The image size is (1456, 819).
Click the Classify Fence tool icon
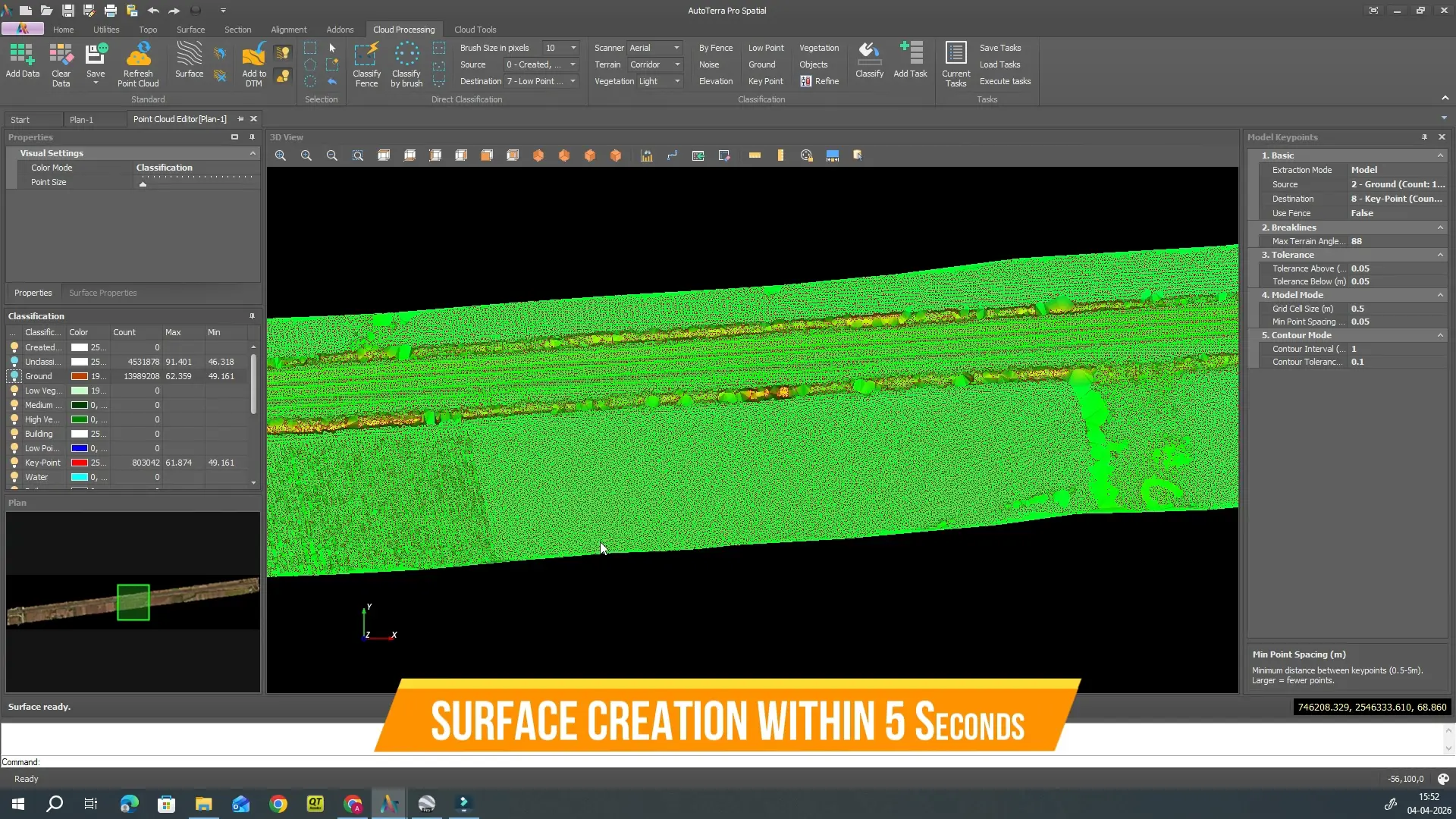click(x=366, y=64)
